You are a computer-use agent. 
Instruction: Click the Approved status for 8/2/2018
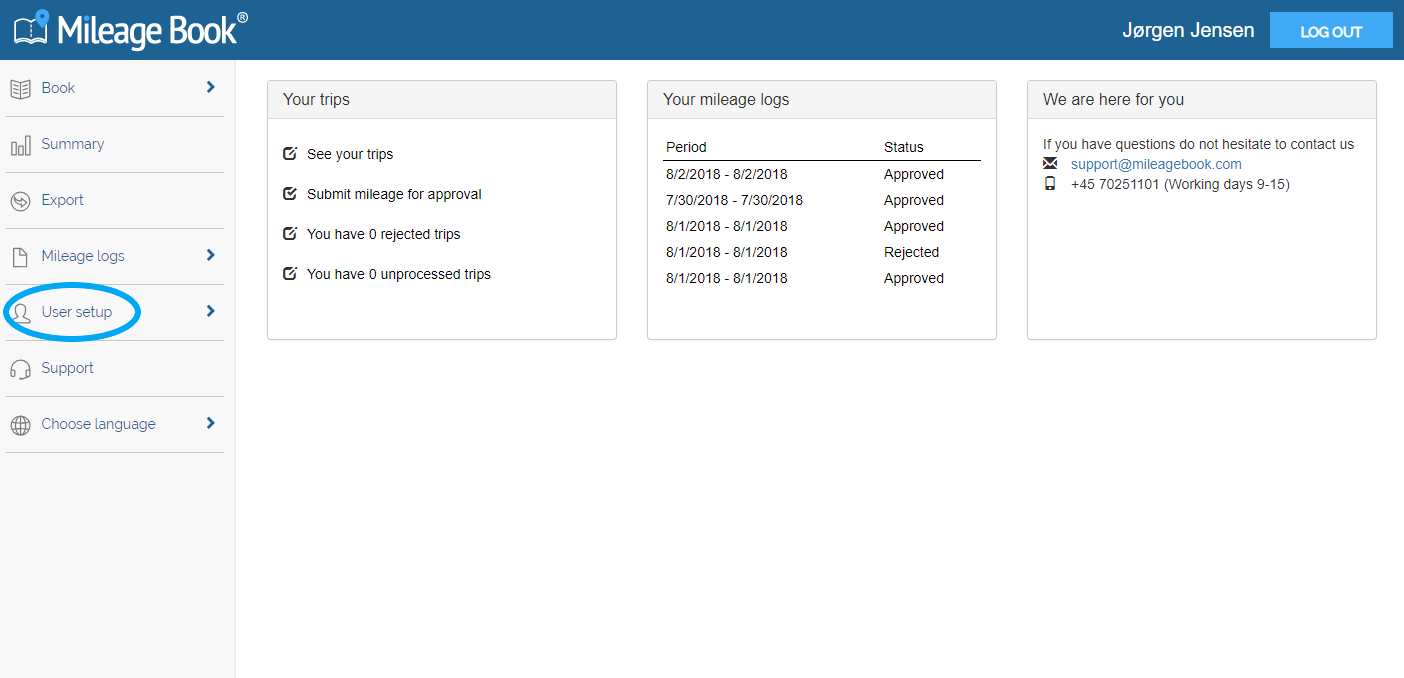click(x=914, y=174)
